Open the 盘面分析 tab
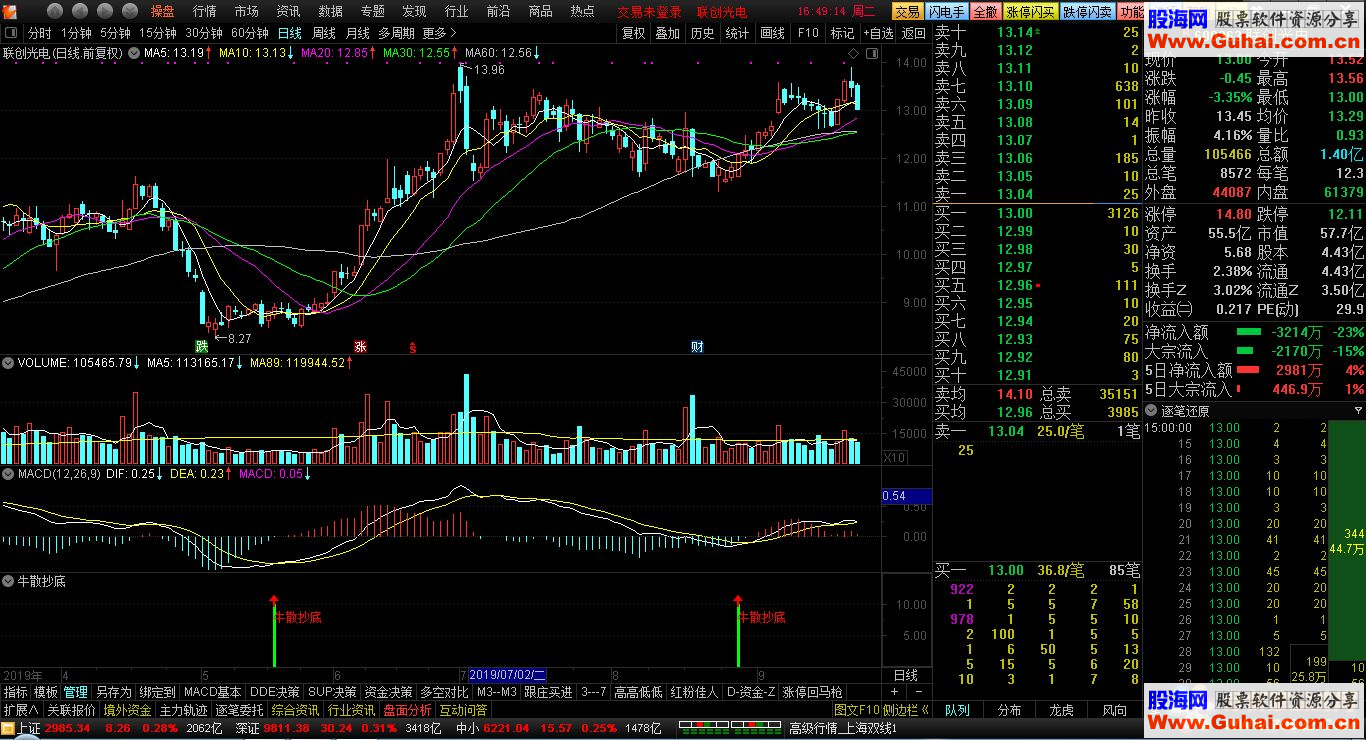This screenshot has width=1366, height=740. click(x=407, y=710)
